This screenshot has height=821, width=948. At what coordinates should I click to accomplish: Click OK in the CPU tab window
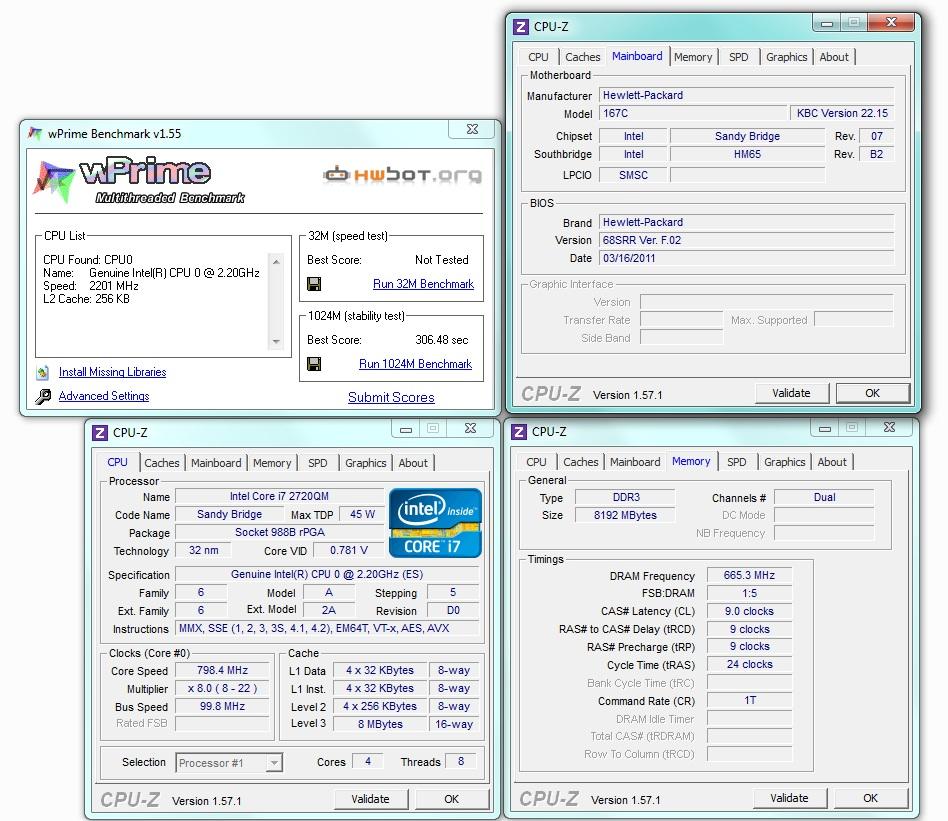tap(451, 799)
